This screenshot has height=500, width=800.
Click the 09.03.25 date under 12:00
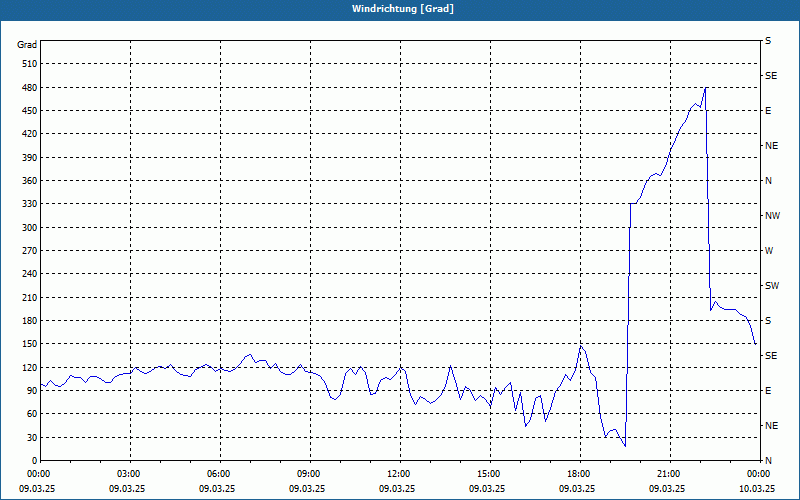[x=397, y=488]
